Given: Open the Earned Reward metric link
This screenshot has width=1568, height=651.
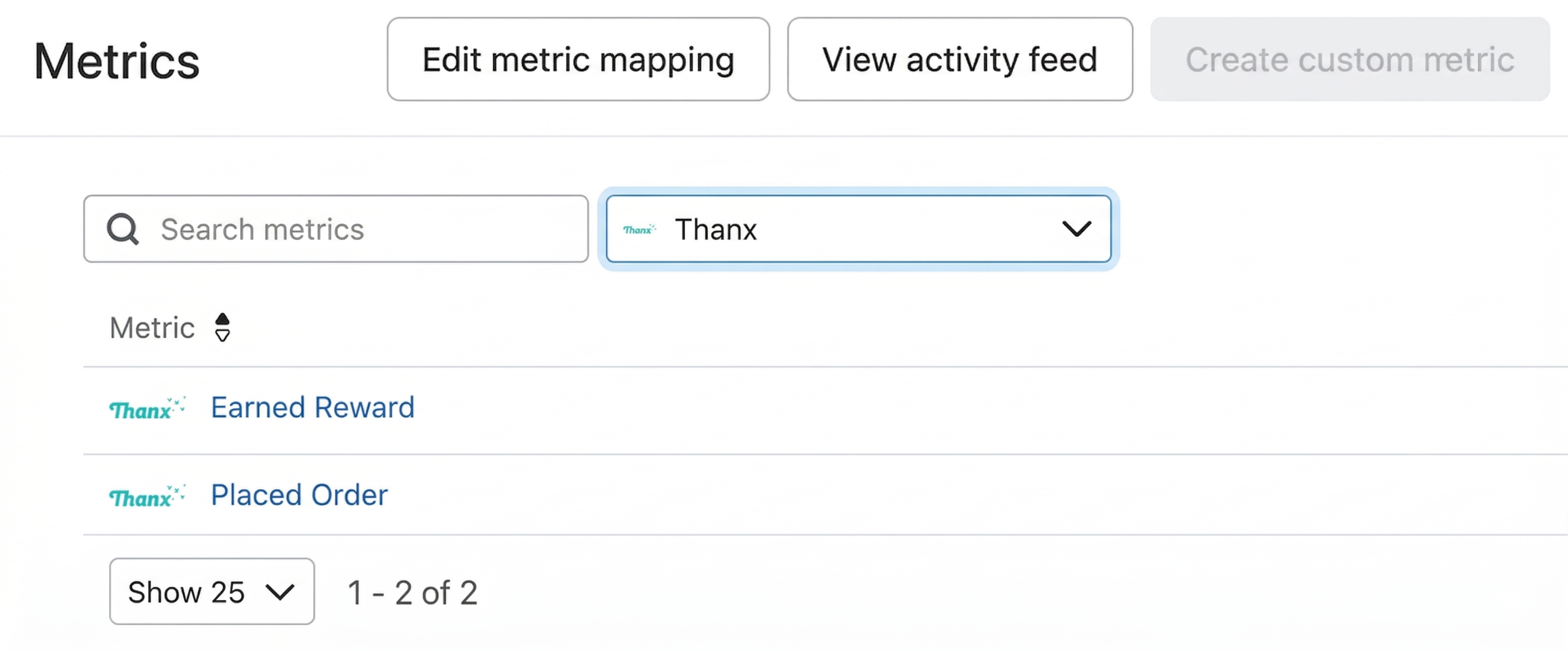Looking at the screenshot, I should (x=312, y=407).
